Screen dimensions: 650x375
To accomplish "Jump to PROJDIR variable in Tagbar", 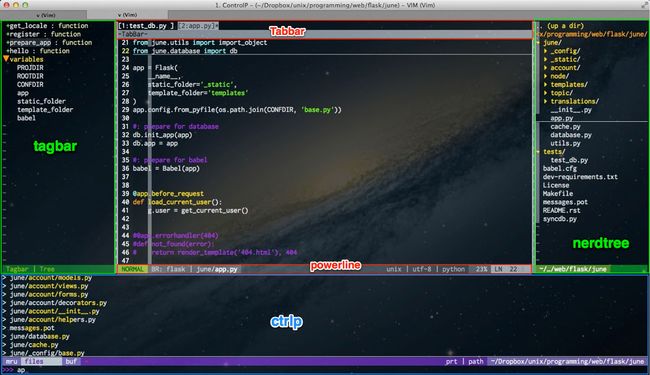I will coord(30,68).
